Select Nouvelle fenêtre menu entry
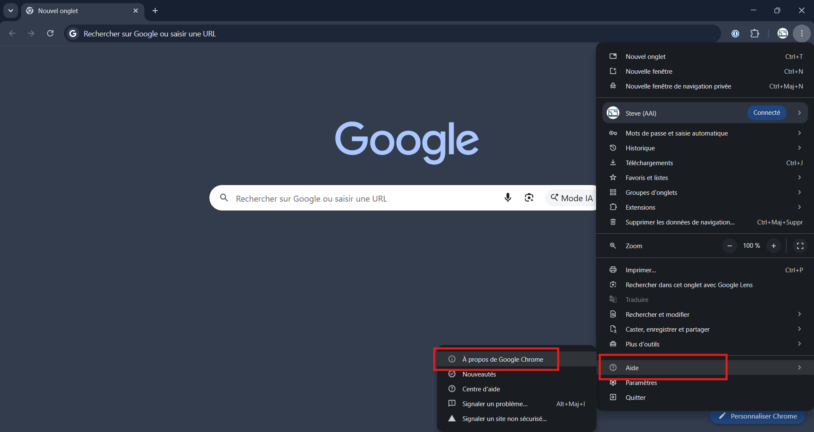The width and height of the screenshot is (814, 432). pyautogui.click(x=704, y=71)
